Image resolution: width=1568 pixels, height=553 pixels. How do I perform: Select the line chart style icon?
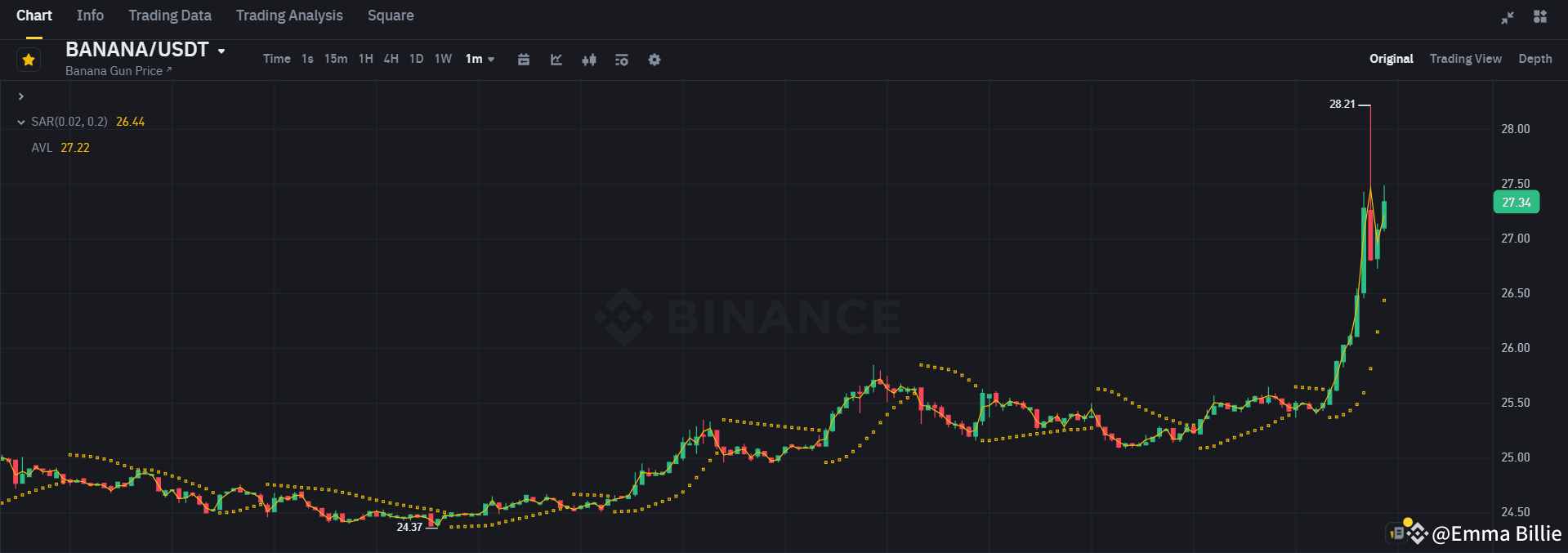(x=556, y=59)
